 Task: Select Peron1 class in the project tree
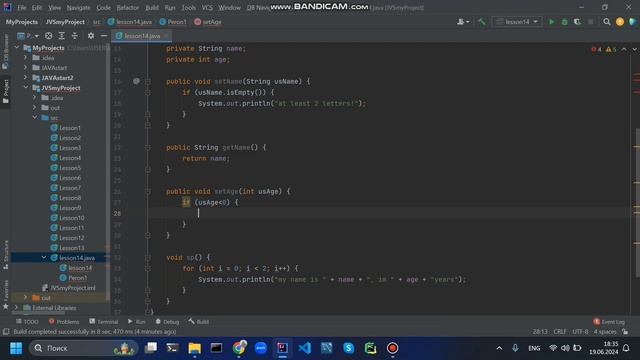pos(73,278)
